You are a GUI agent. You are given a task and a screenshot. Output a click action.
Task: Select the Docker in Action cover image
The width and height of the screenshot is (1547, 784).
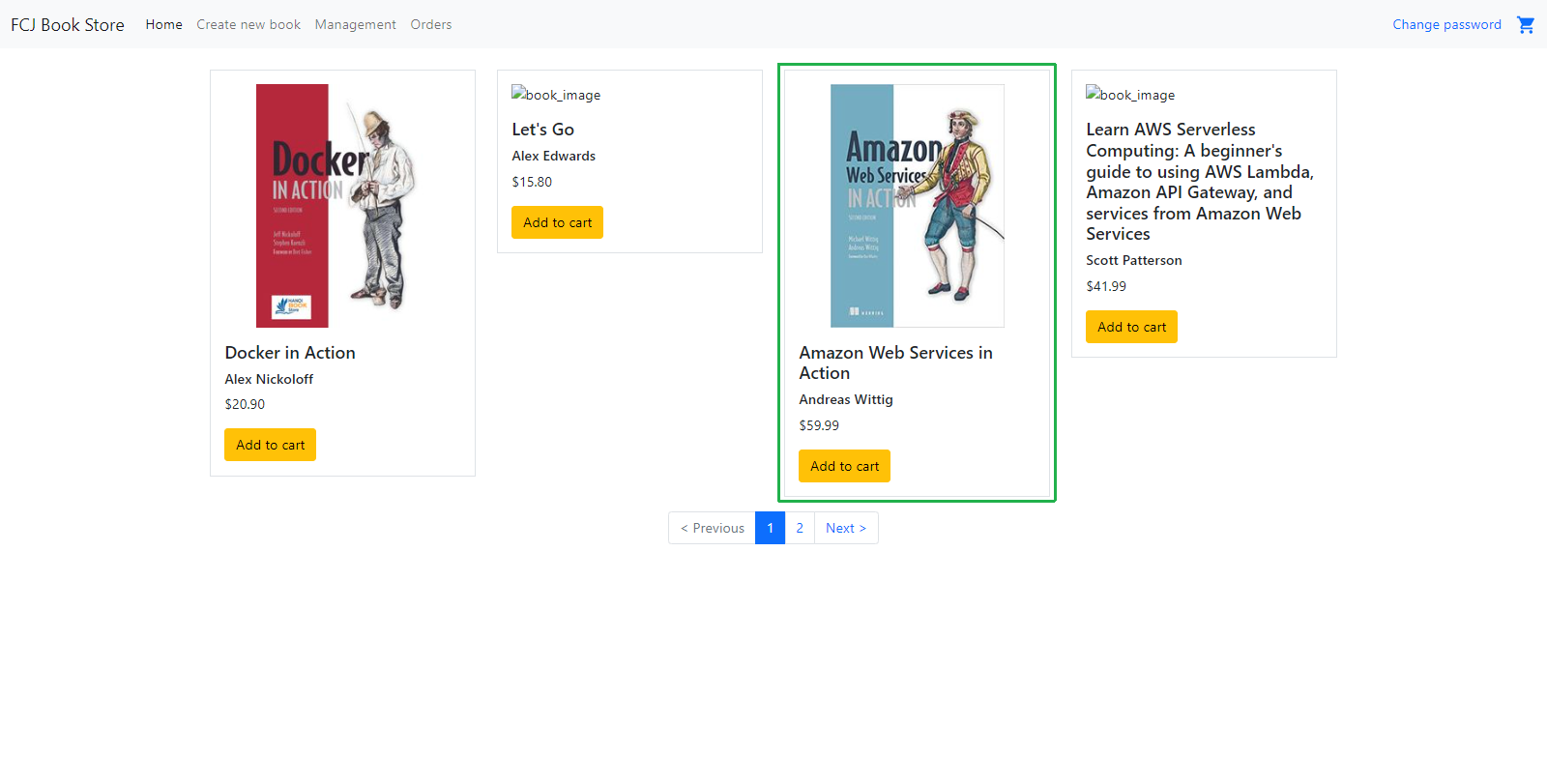tap(336, 206)
